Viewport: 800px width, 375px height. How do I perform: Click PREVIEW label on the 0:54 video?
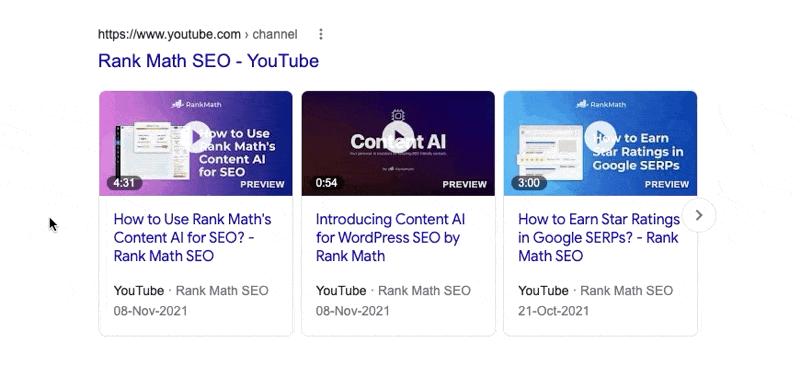pos(464,184)
